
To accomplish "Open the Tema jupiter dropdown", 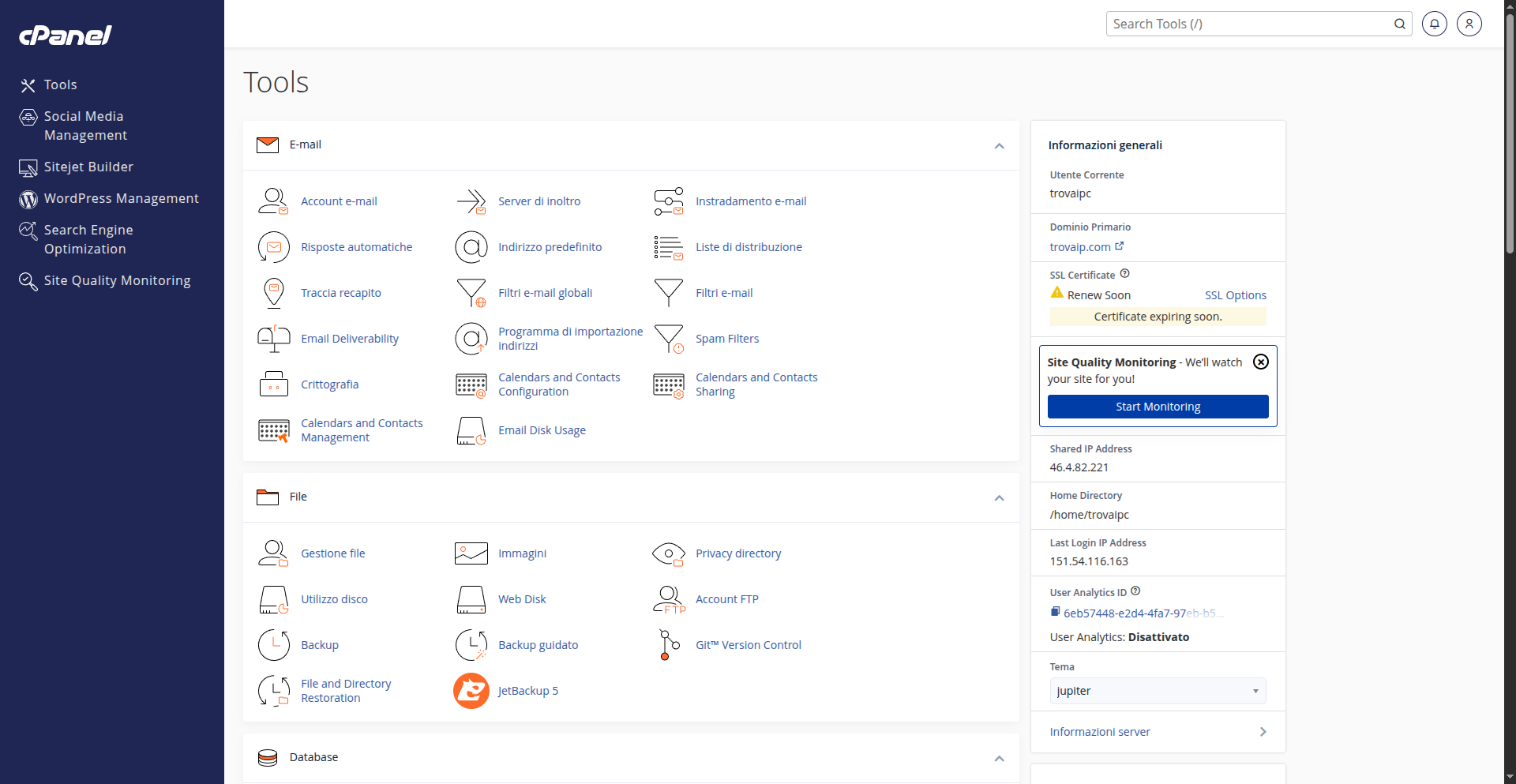I will (1158, 691).
